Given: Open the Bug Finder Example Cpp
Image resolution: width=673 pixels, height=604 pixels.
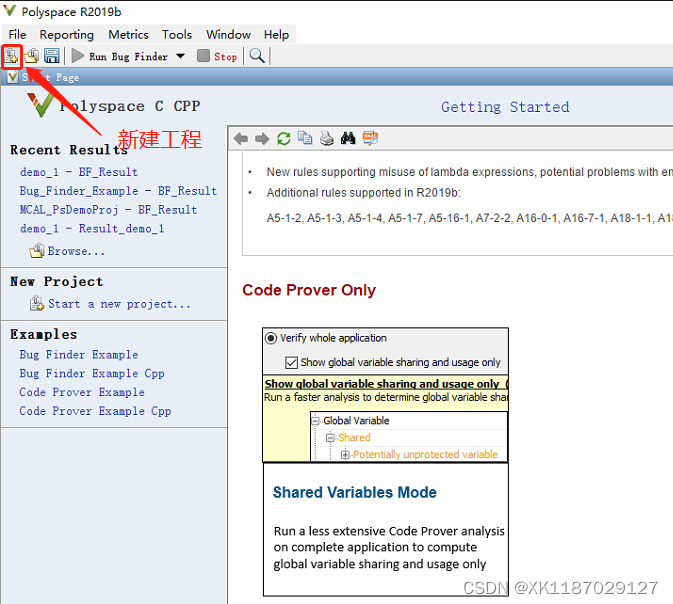Looking at the screenshot, I should click(x=92, y=374).
